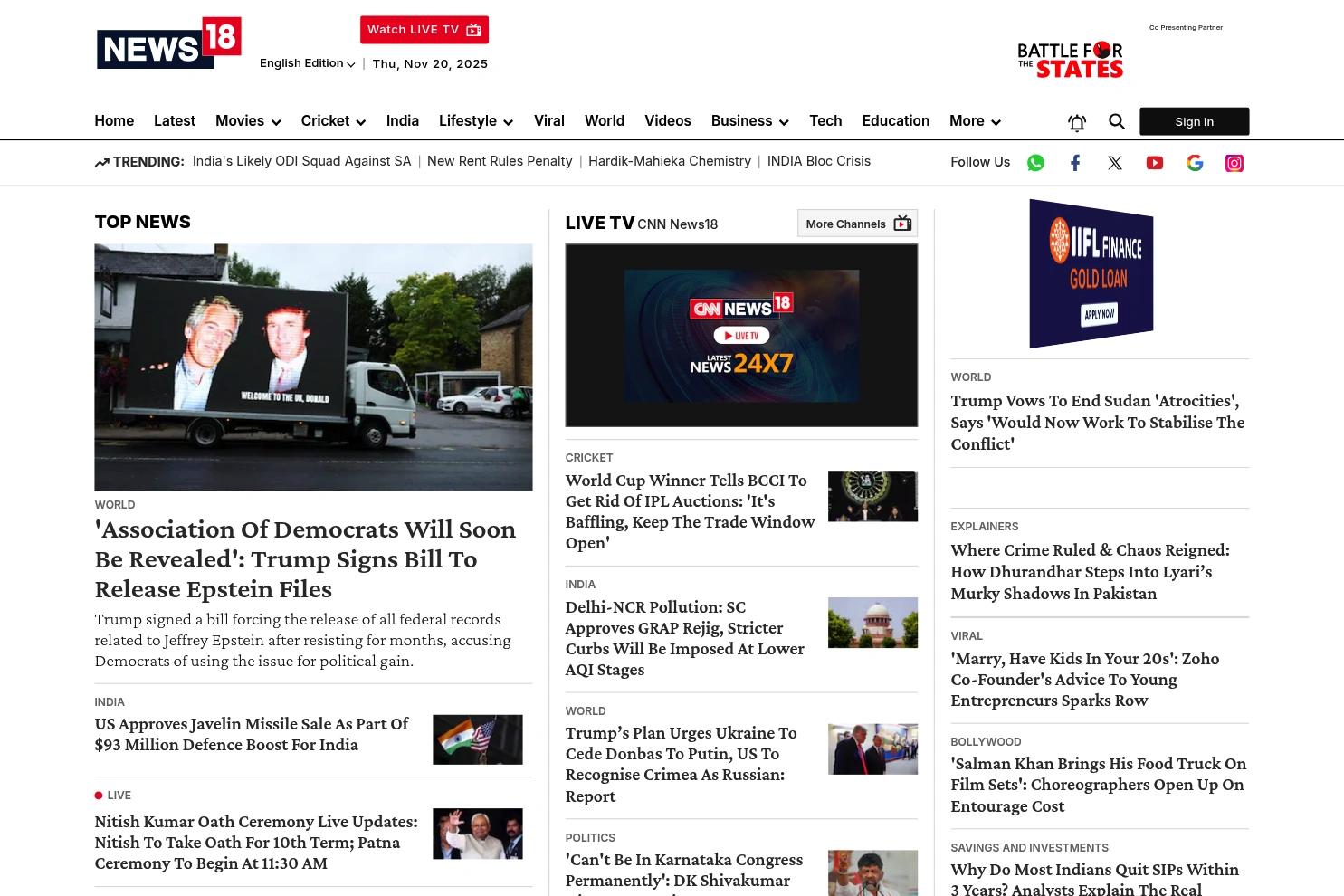The width and height of the screenshot is (1344, 896).
Task: Click the Nitish Kumar thumbnail
Action: point(478,834)
